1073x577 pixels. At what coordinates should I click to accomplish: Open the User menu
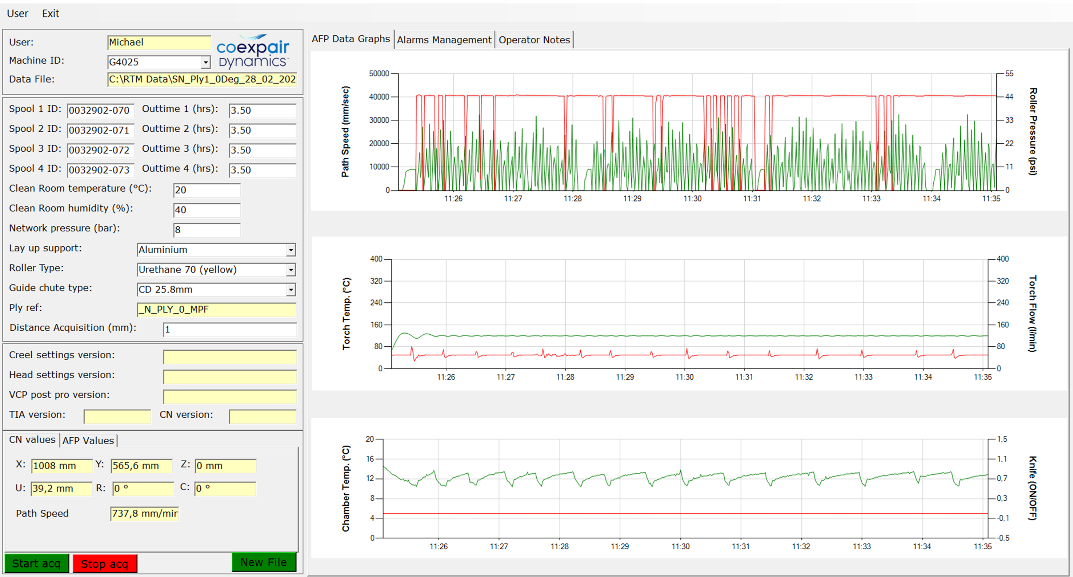17,13
